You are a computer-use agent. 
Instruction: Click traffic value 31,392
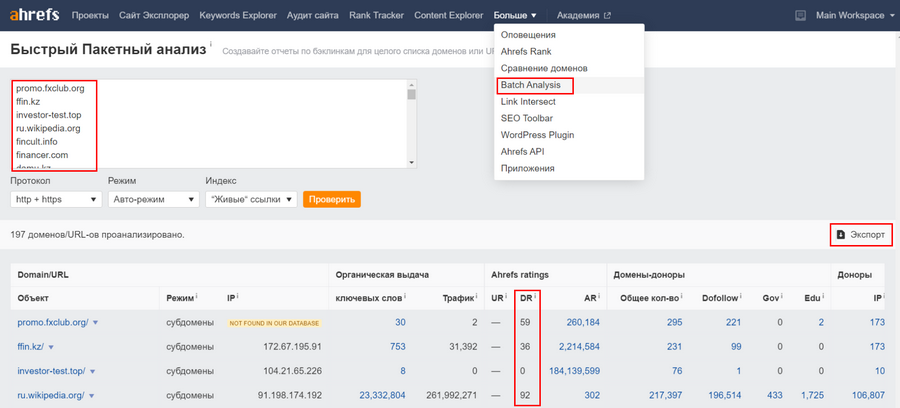tap(464, 347)
